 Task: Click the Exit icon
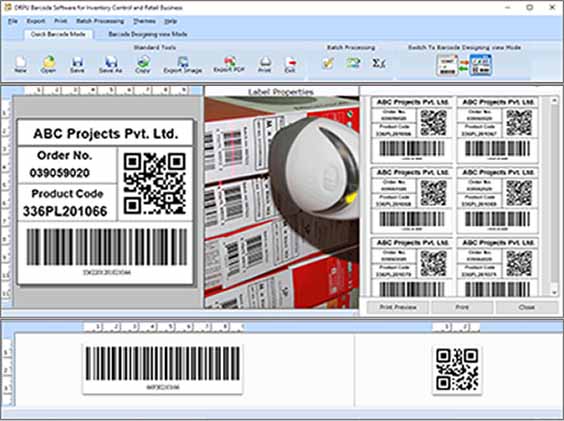290,64
